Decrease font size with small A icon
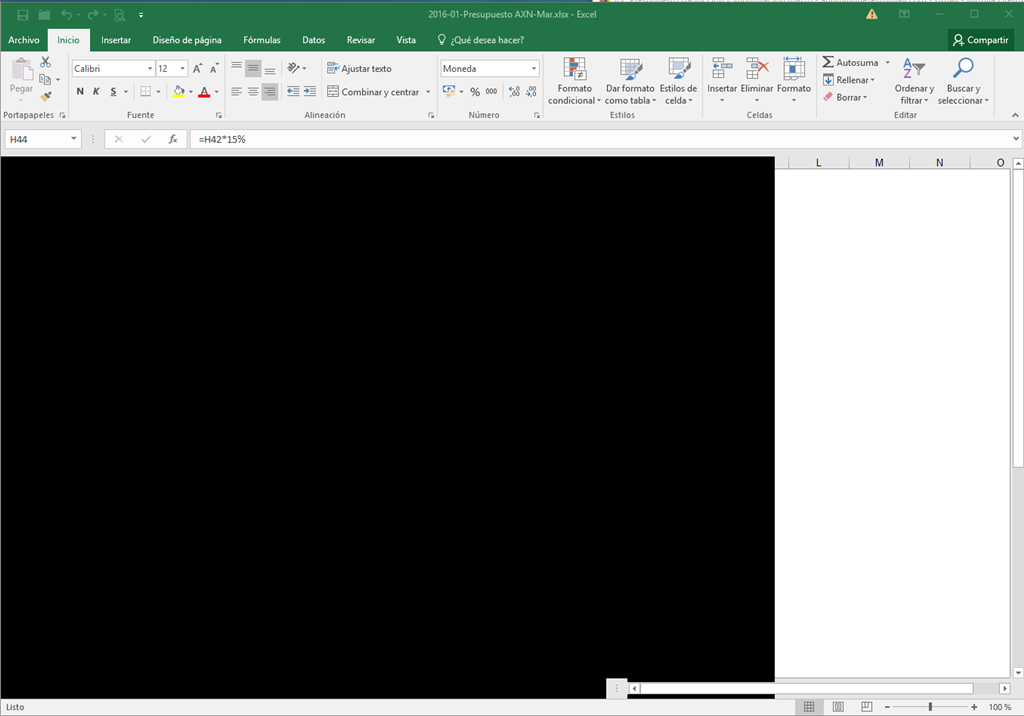1024x716 pixels. coord(214,69)
